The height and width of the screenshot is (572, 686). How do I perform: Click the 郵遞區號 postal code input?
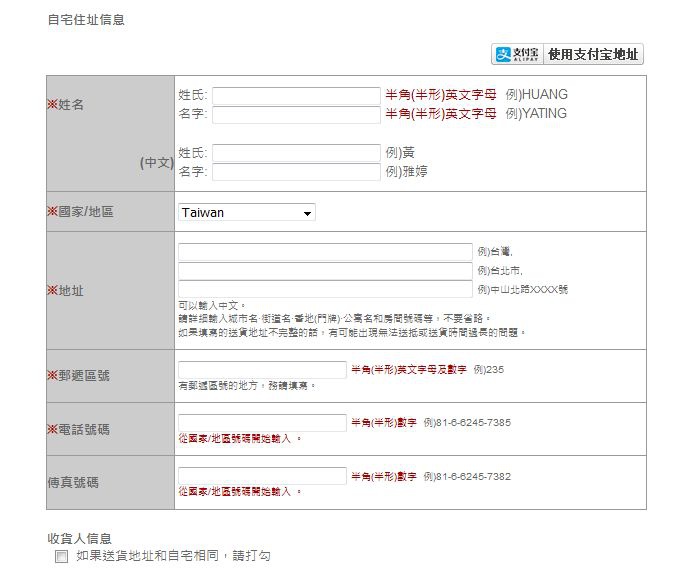click(x=262, y=370)
